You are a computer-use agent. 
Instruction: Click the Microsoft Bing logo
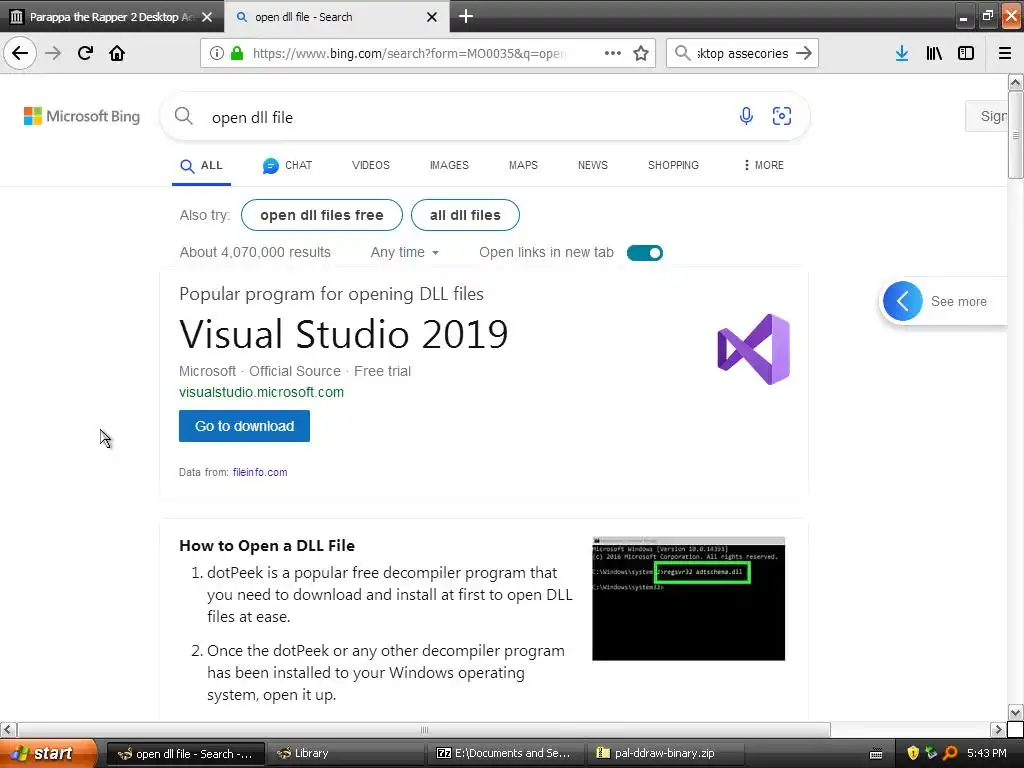pyautogui.click(x=82, y=116)
